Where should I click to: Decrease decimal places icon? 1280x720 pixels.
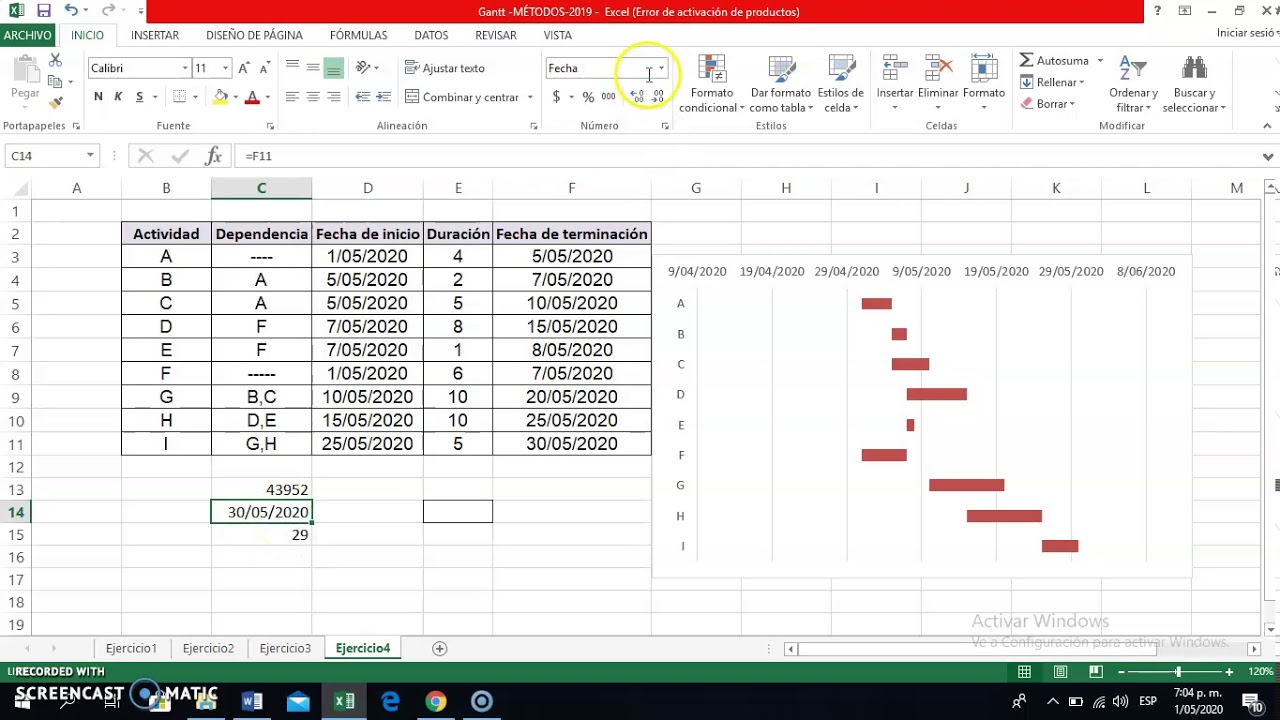click(658, 97)
